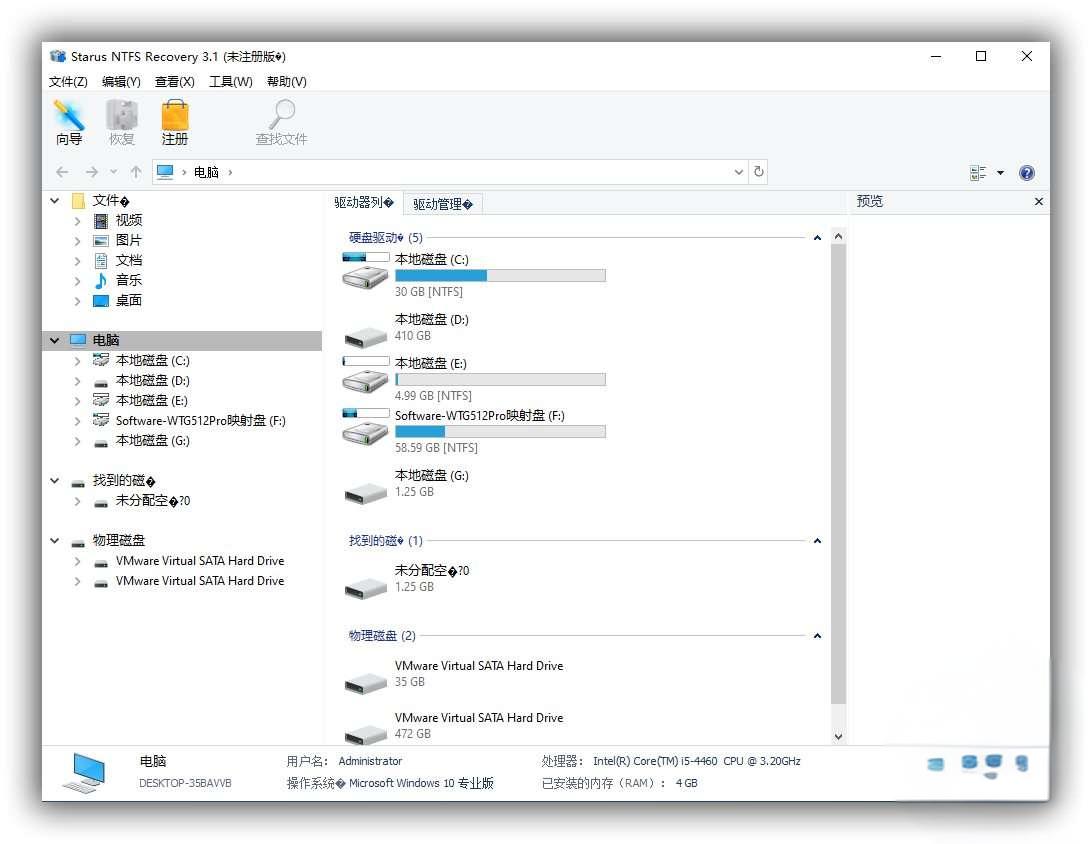Viewport: 1092px width, 844px height.
Task: Open the help question mark icon
Action: coord(1027,173)
